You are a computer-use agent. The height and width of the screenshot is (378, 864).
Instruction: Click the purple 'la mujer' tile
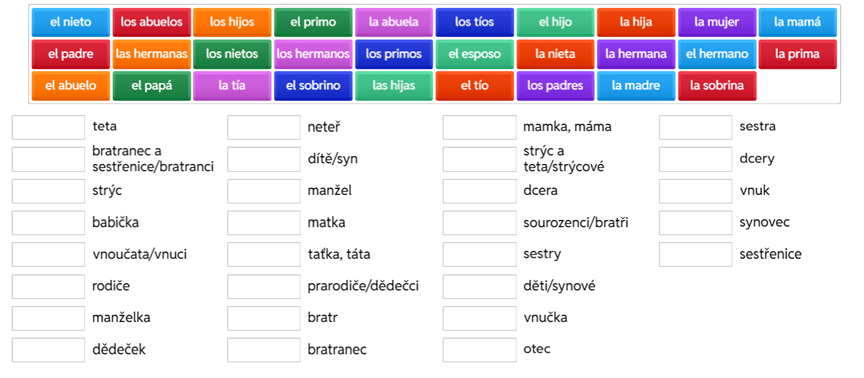pyautogui.click(x=717, y=23)
